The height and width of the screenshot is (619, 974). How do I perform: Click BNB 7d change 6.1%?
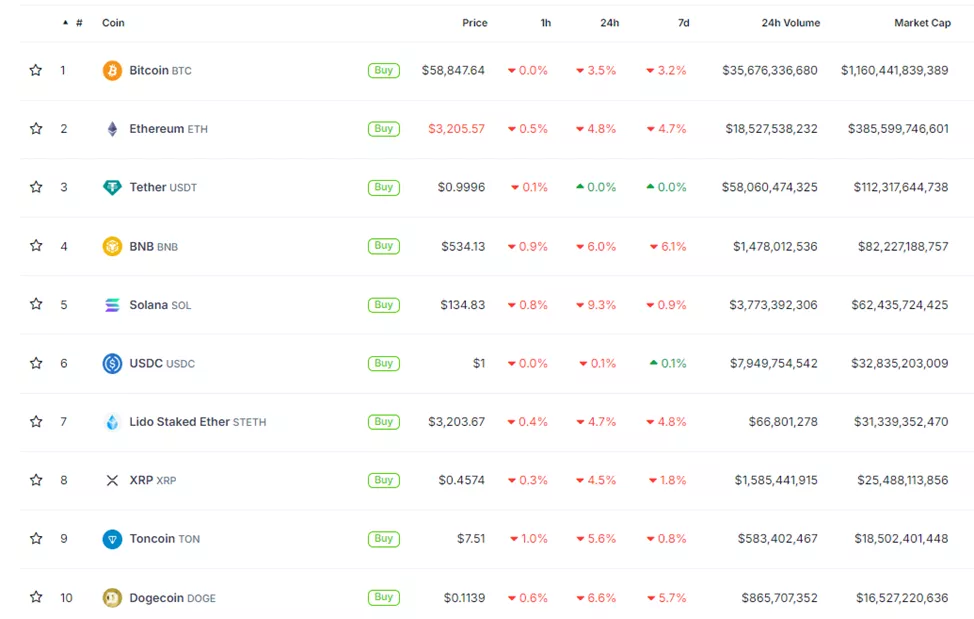[x=668, y=246]
